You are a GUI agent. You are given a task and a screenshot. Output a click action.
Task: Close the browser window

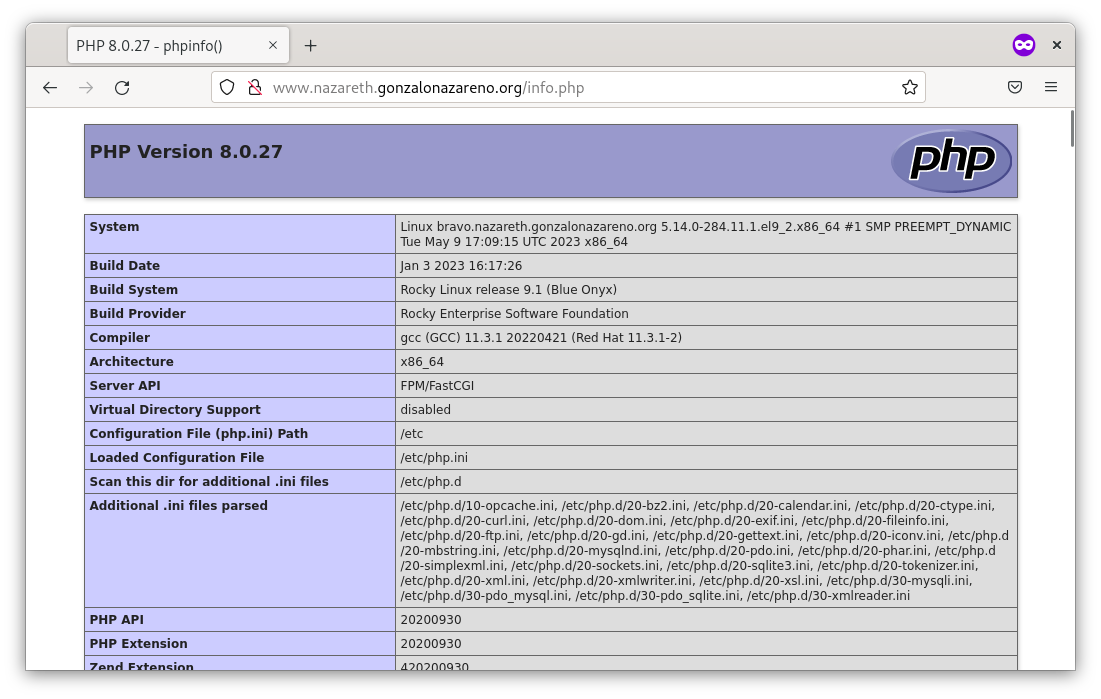[x=1056, y=45]
